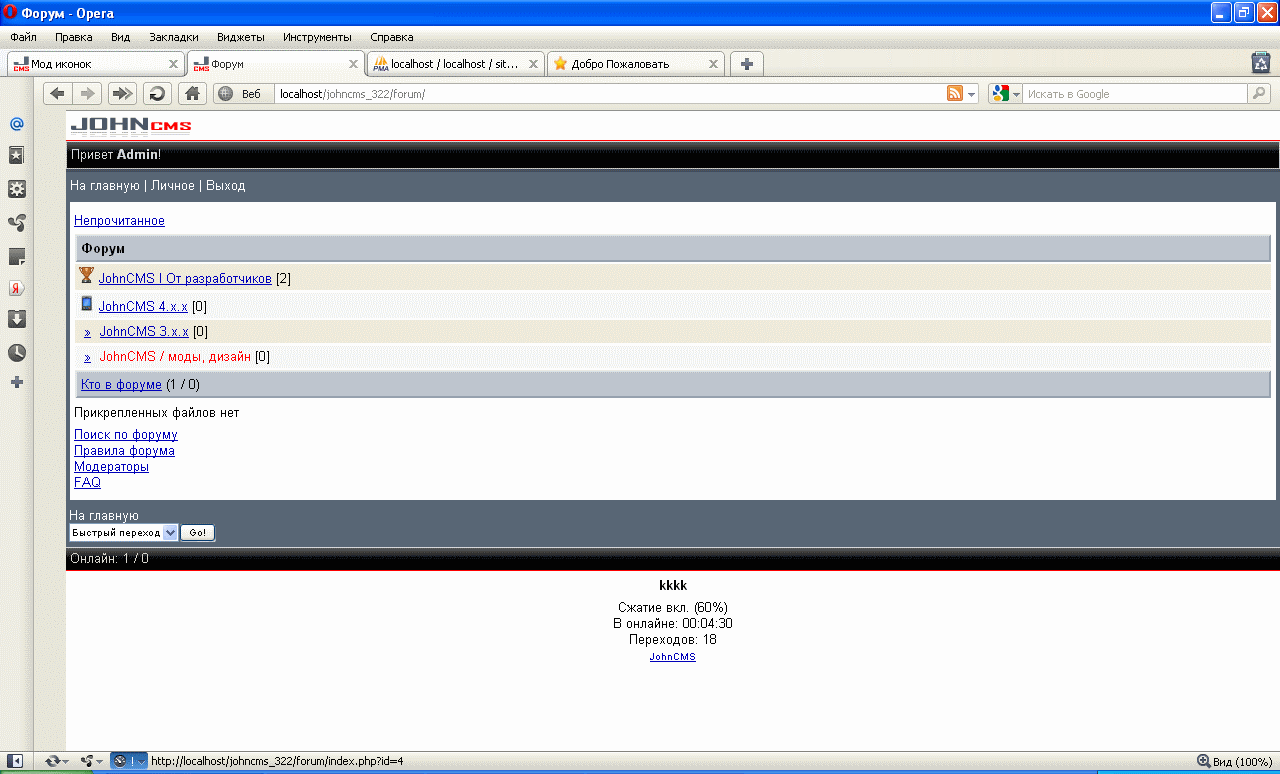This screenshot has width=1280, height=774.
Task: Open the FAQ link
Action: [x=87, y=483]
